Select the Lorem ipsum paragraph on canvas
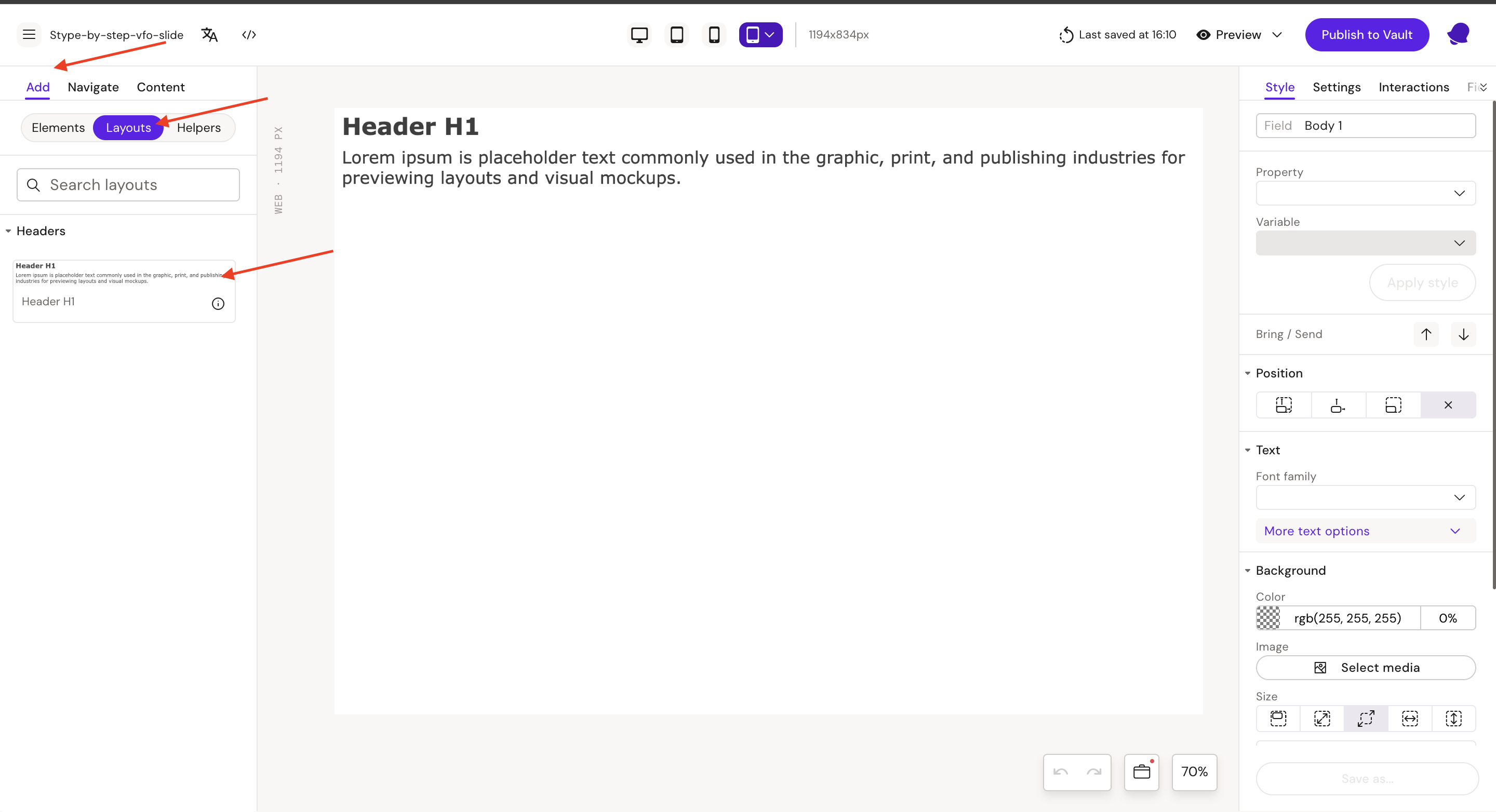This screenshot has height=812, width=1496. point(763,167)
